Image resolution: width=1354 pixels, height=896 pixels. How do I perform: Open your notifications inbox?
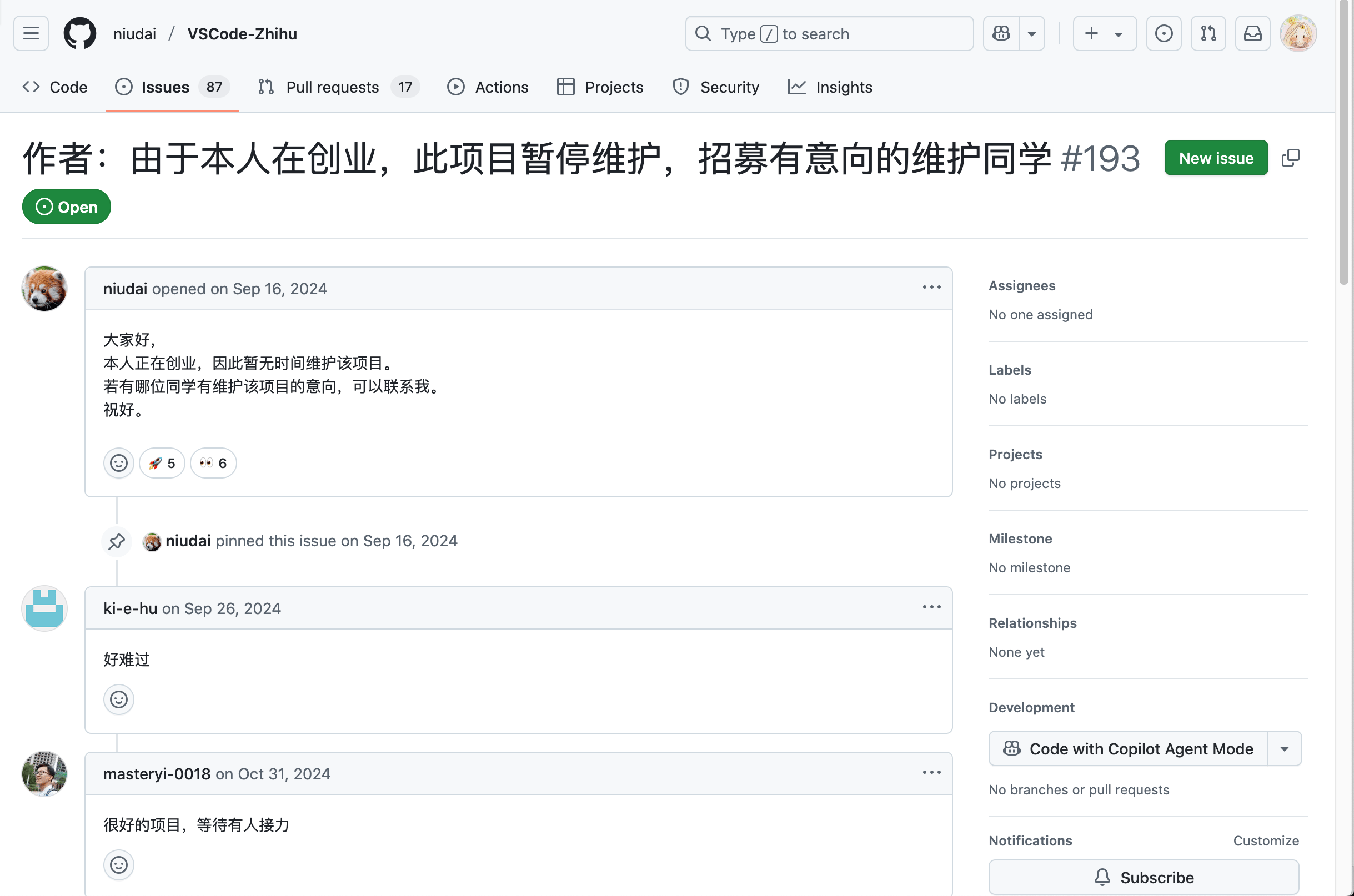pos(1252,33)
